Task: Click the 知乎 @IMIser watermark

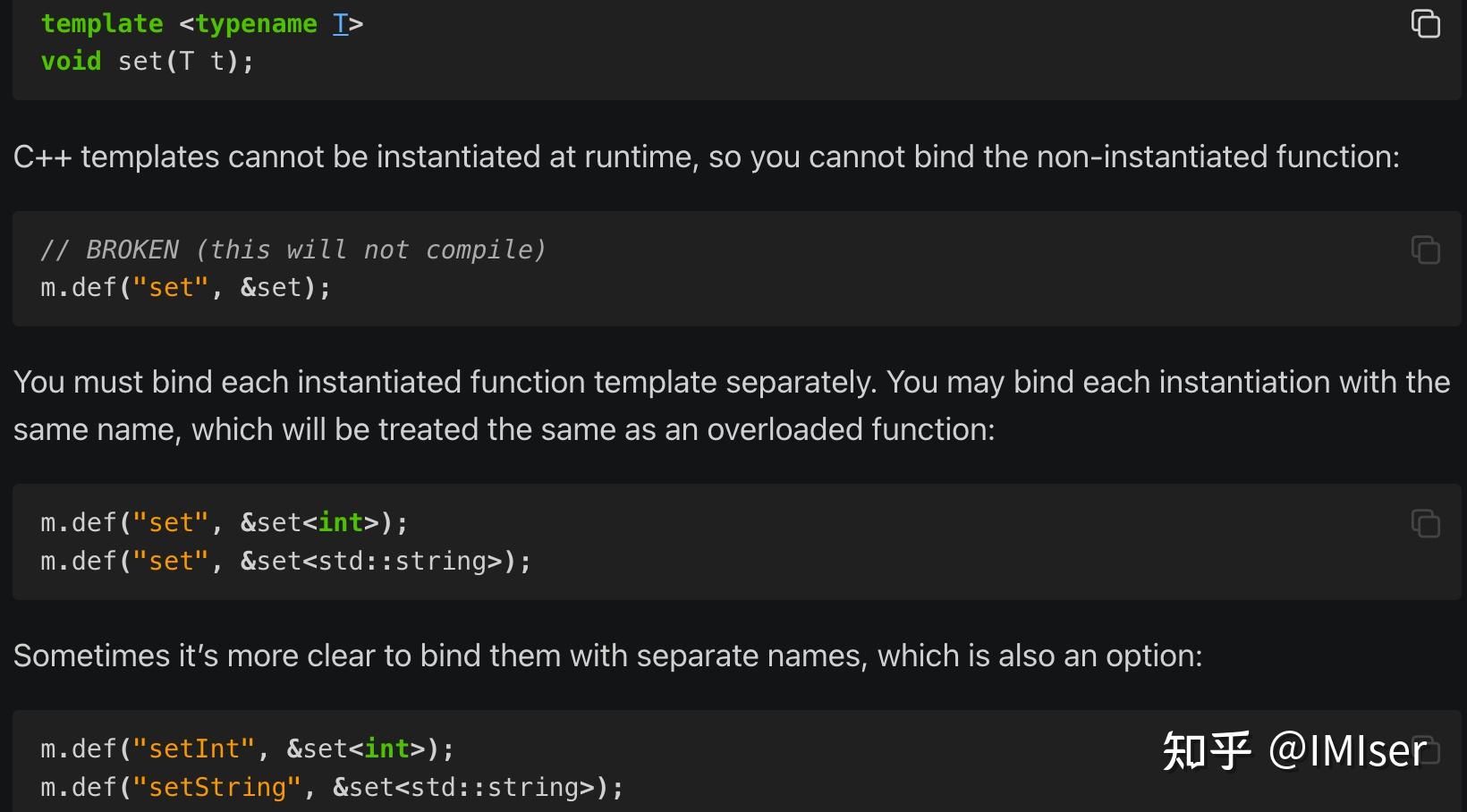Action: point(1293,750)
